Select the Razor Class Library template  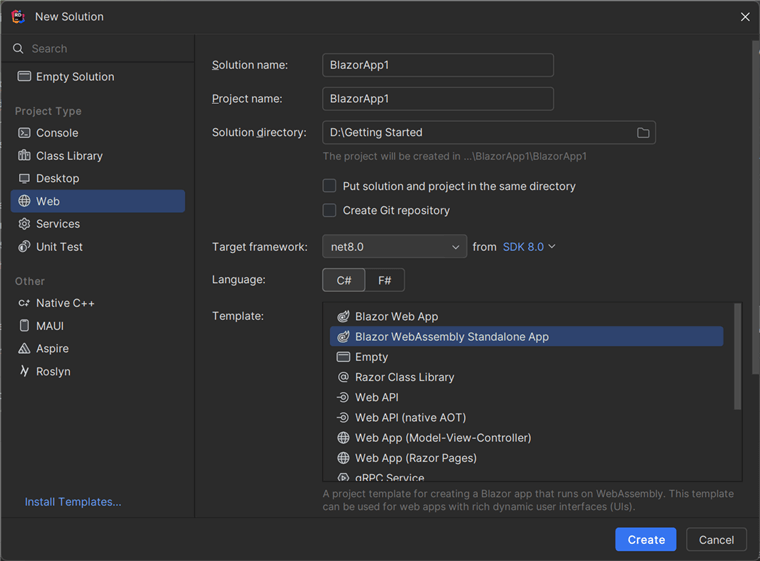(526, 377)
